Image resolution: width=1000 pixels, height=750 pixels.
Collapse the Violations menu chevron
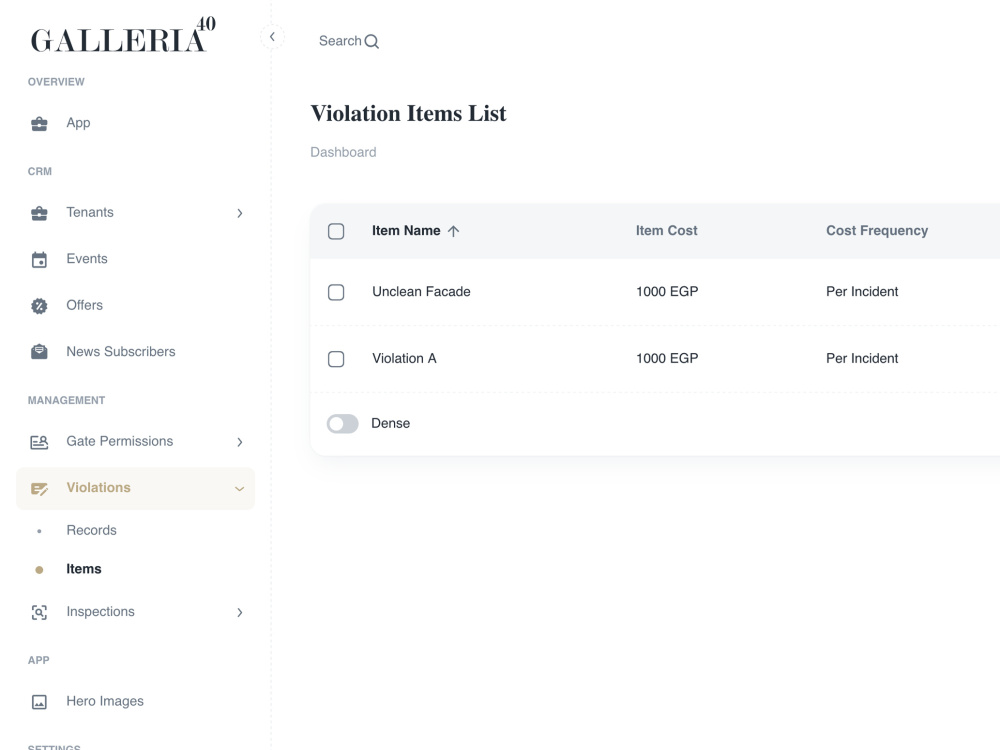click(x=240, y=489)
